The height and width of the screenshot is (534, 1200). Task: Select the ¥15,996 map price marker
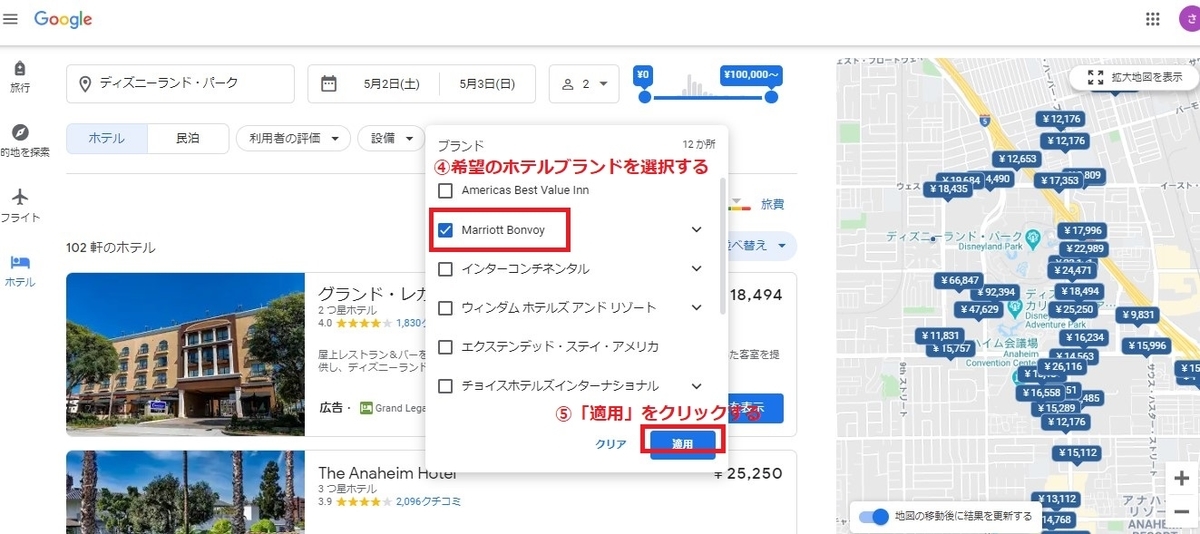point(1147,346)
